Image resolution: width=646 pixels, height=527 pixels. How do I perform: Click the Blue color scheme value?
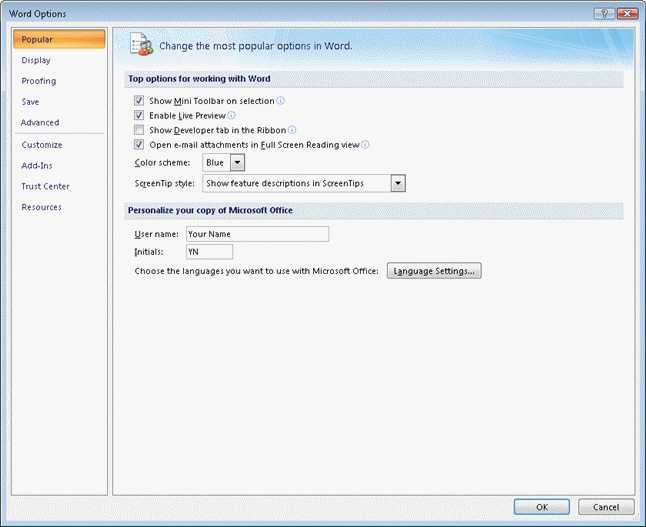click(x=215, y=162)
